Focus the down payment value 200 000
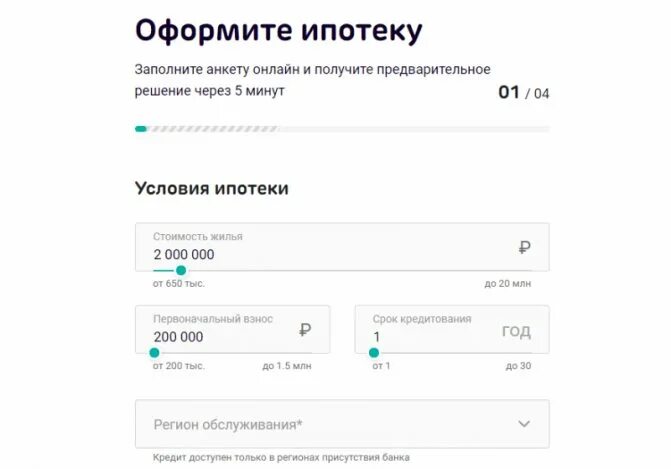The image size is (671, 469). [x=178, y=337]
